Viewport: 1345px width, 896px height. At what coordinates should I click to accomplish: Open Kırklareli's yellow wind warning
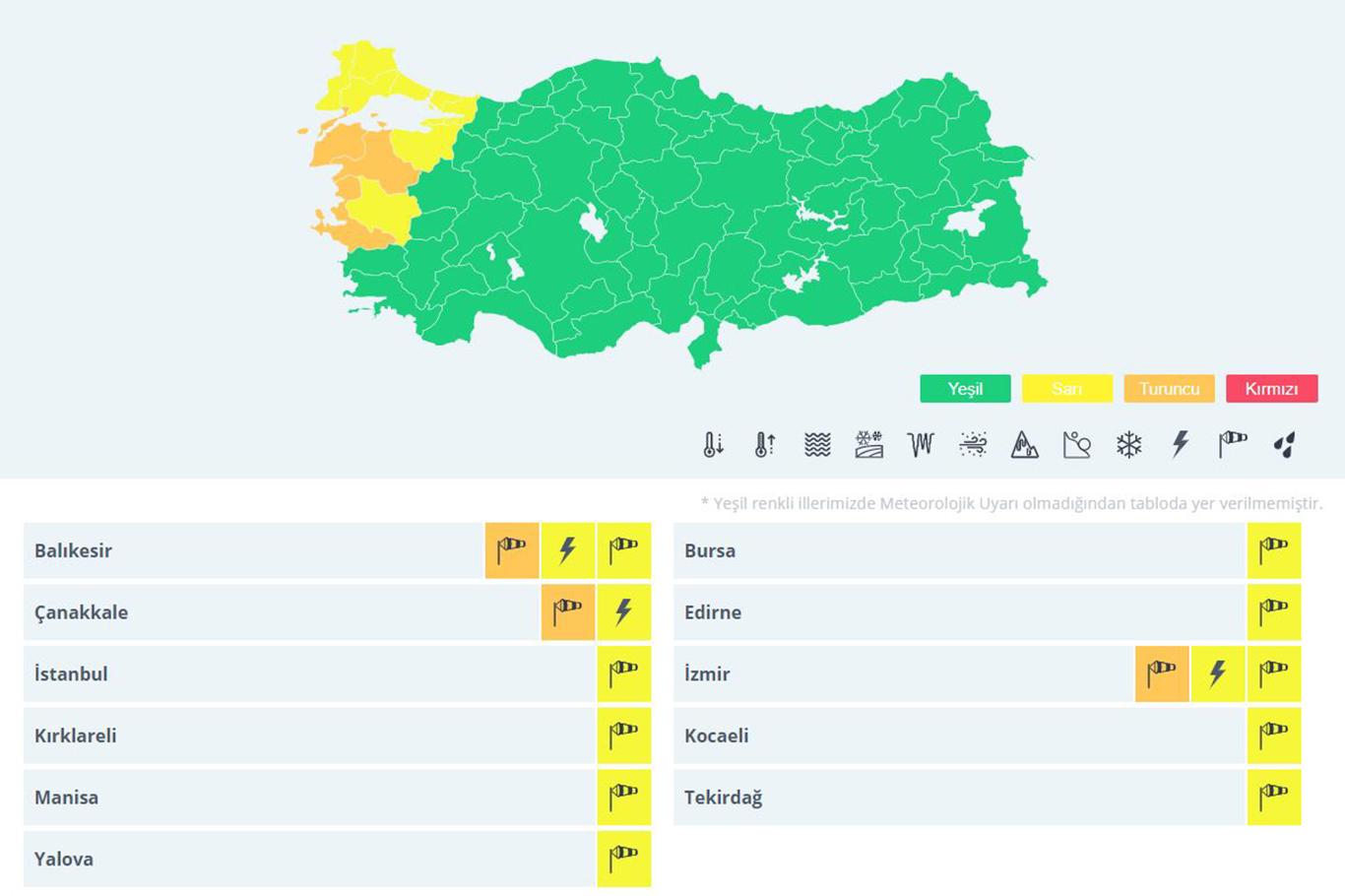624,736
